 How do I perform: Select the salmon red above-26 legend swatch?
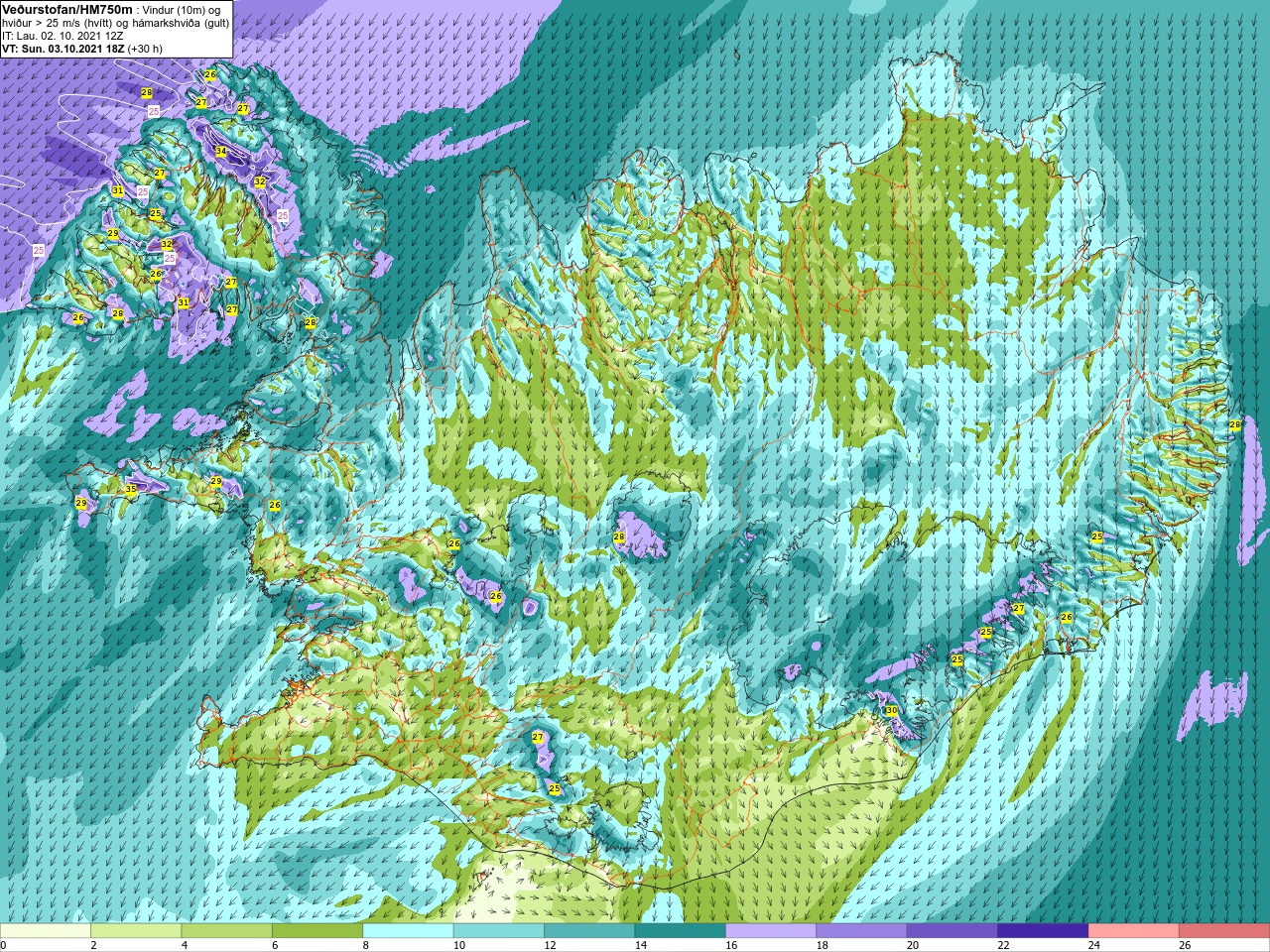coord(1224,931)
